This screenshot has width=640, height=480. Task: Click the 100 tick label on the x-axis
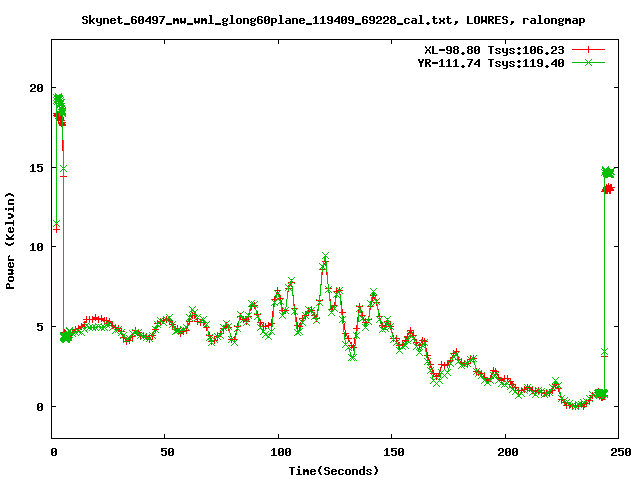[279, 452]
